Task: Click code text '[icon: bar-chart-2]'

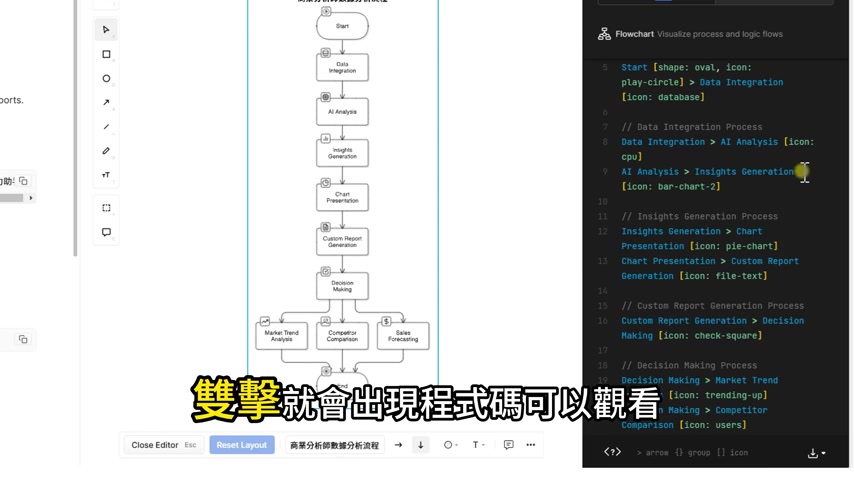Action: coord(671,186)
